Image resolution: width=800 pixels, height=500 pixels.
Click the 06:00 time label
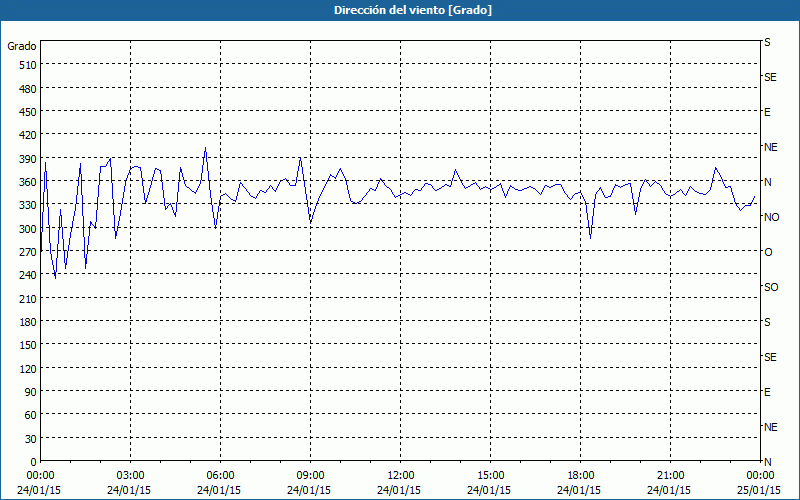(x=220, y=476)
